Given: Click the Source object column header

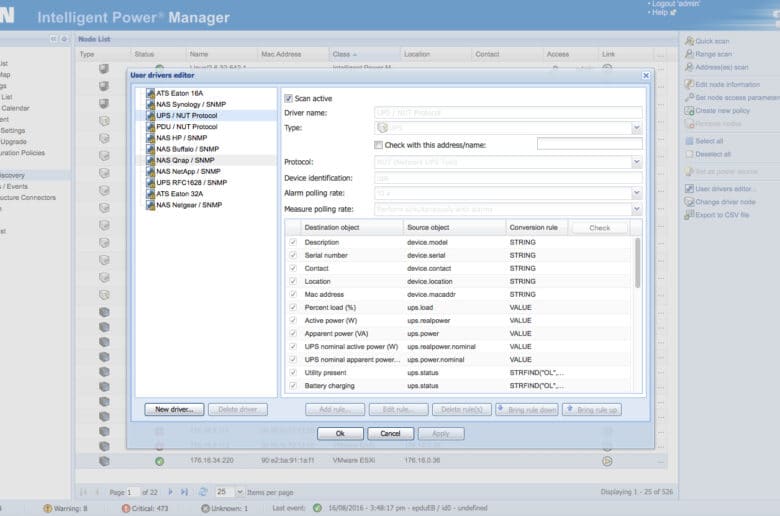Looking at the screenshot, I should 454,227.
